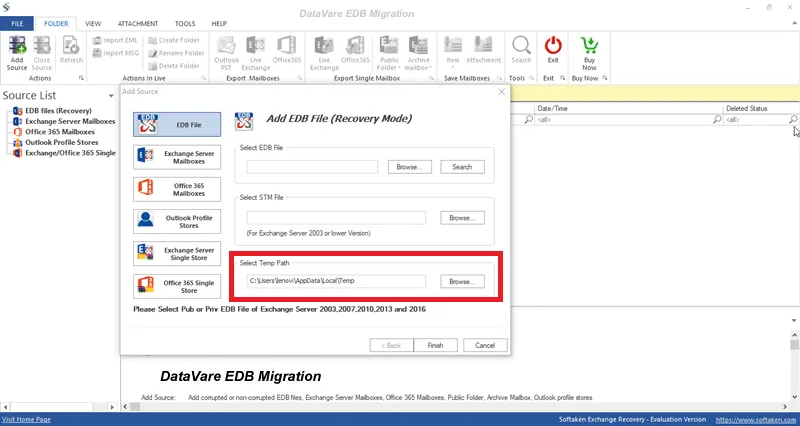Browse for an EDB file
The height and width of the screenshot is (426, 800).
(410, 167)
